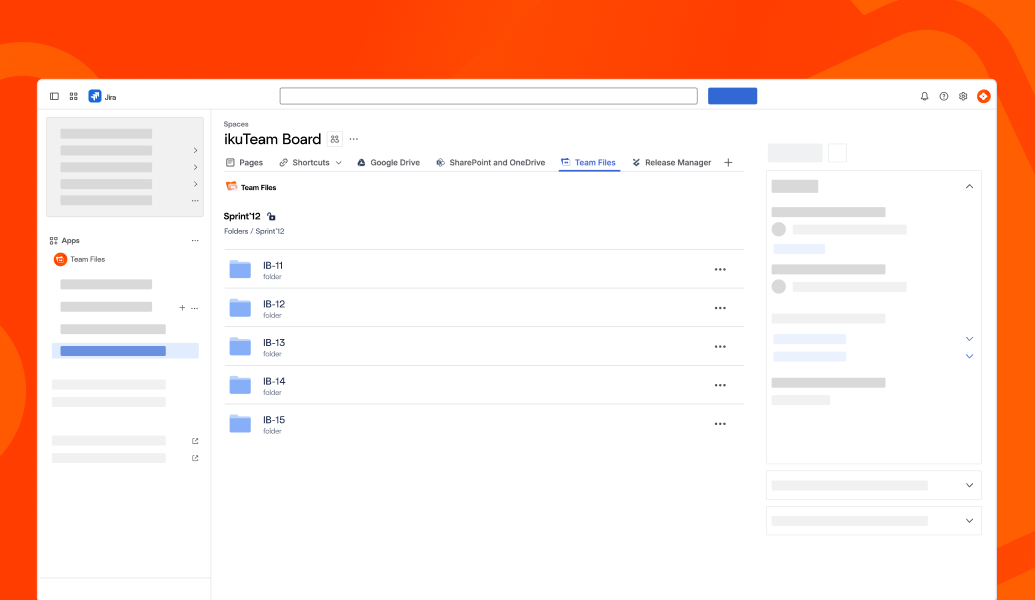
Task: Click the profile avatar icon
Action: [983, 96]
